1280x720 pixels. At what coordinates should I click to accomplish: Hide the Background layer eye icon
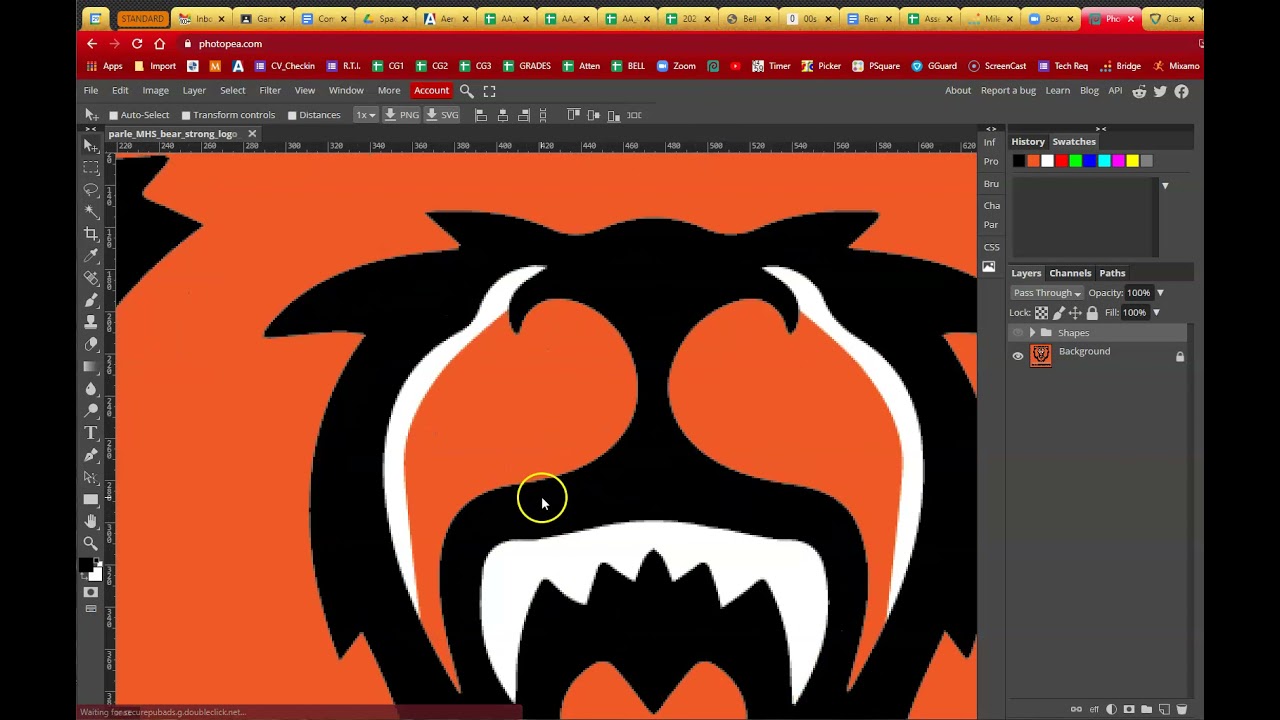pyautogui.click(x=1018, y=356)
